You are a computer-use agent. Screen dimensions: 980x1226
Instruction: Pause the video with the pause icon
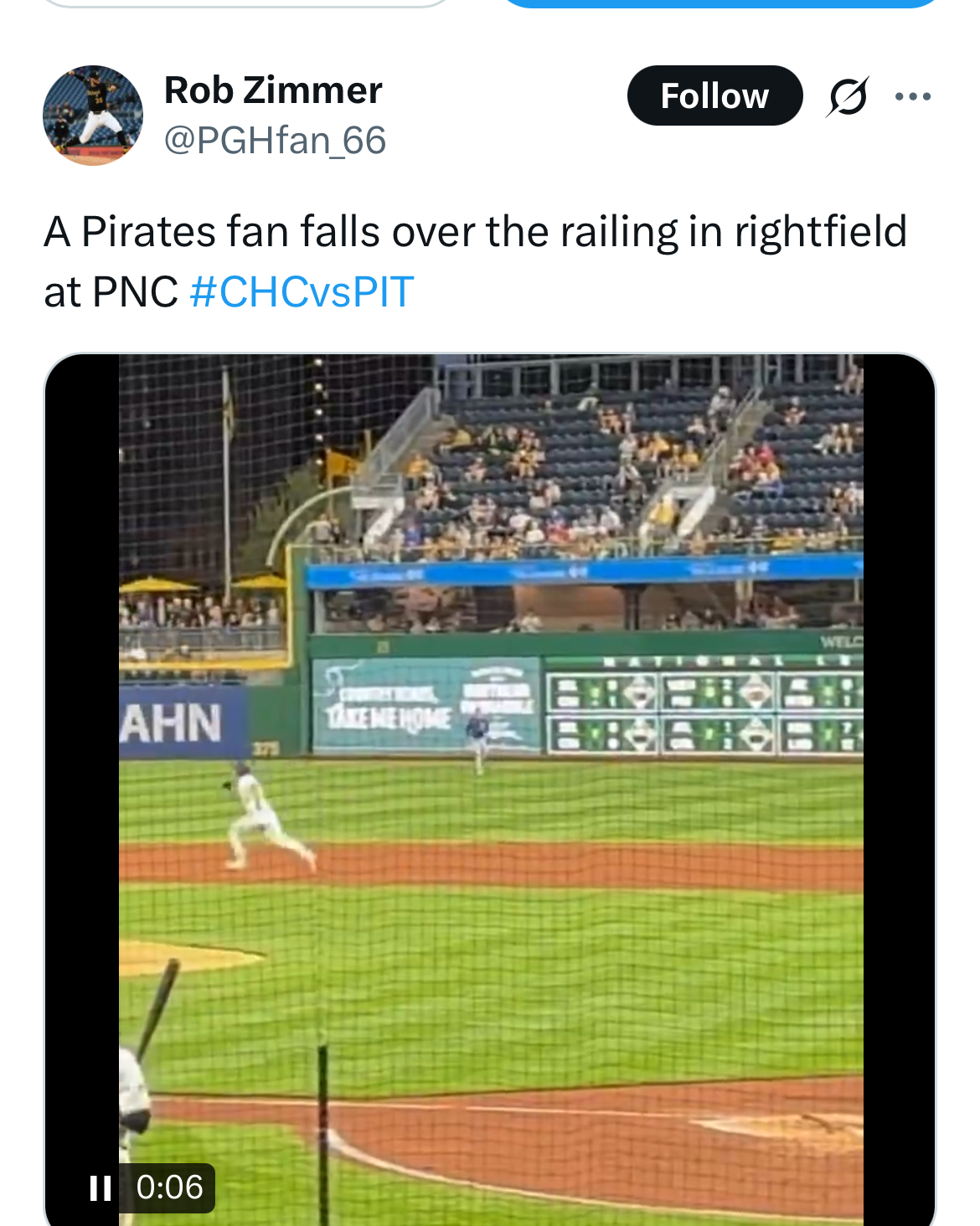[101, 1187]
